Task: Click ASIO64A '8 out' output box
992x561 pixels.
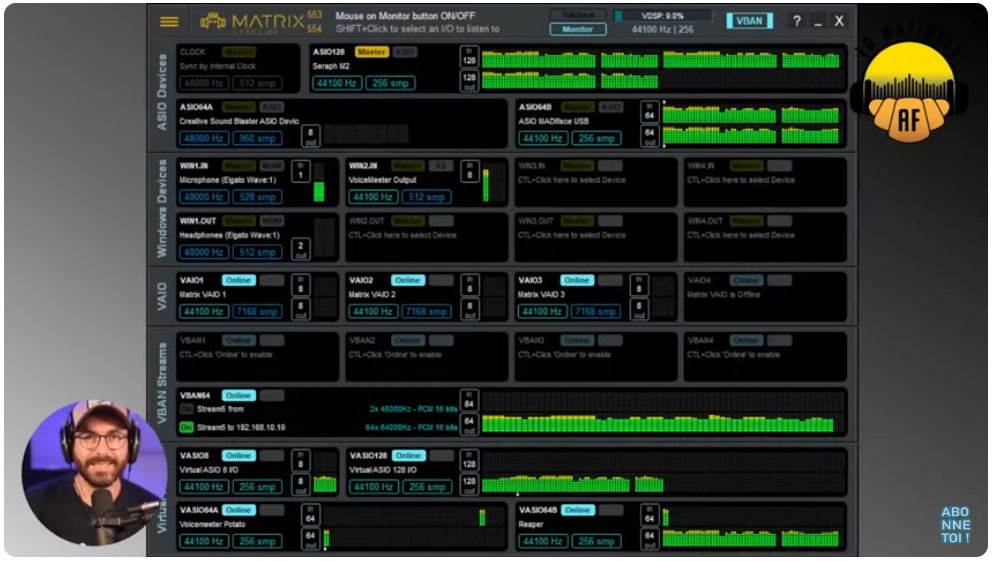Action: tap(311, 136)
